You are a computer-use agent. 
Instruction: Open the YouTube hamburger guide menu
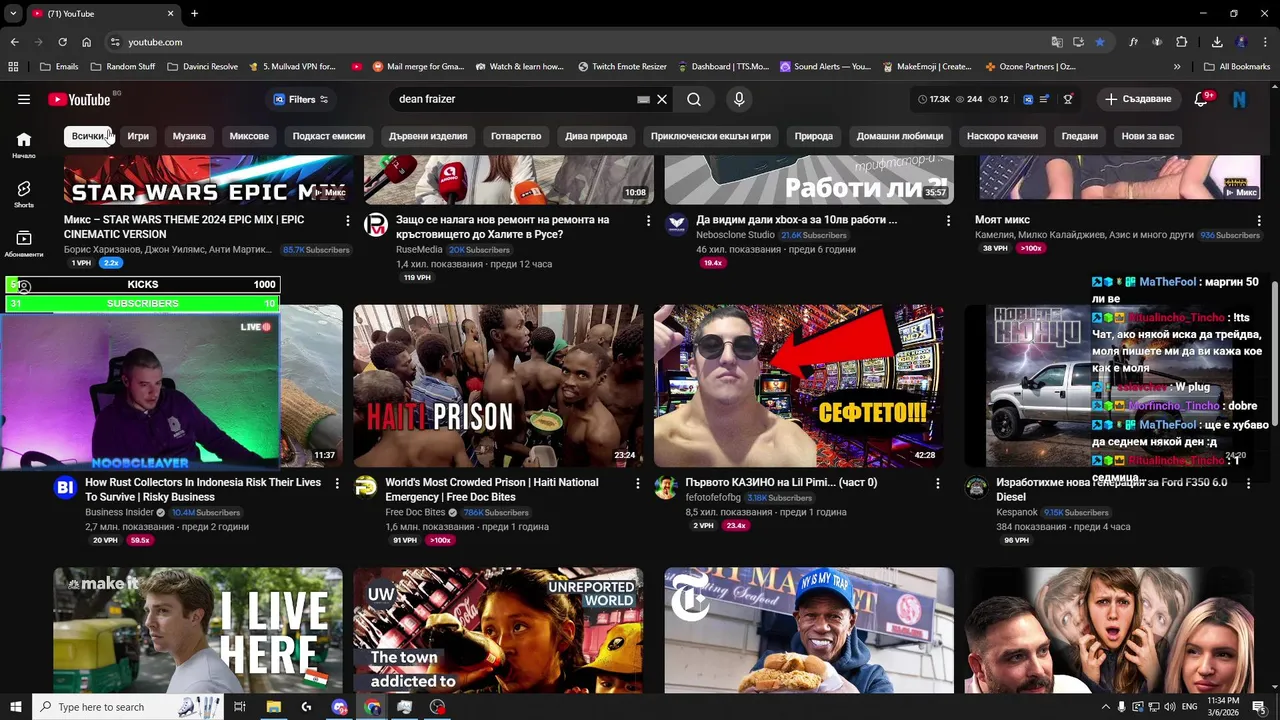[24, 99]
